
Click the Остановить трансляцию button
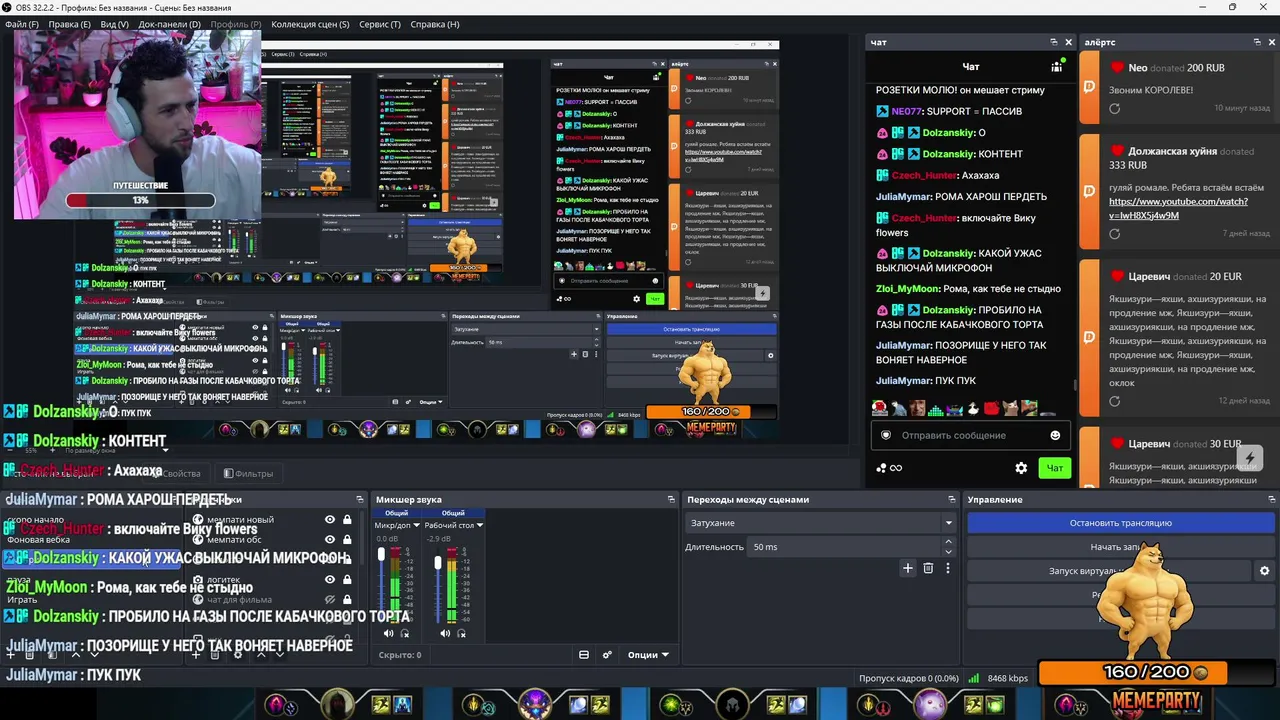coord(1120,523)
